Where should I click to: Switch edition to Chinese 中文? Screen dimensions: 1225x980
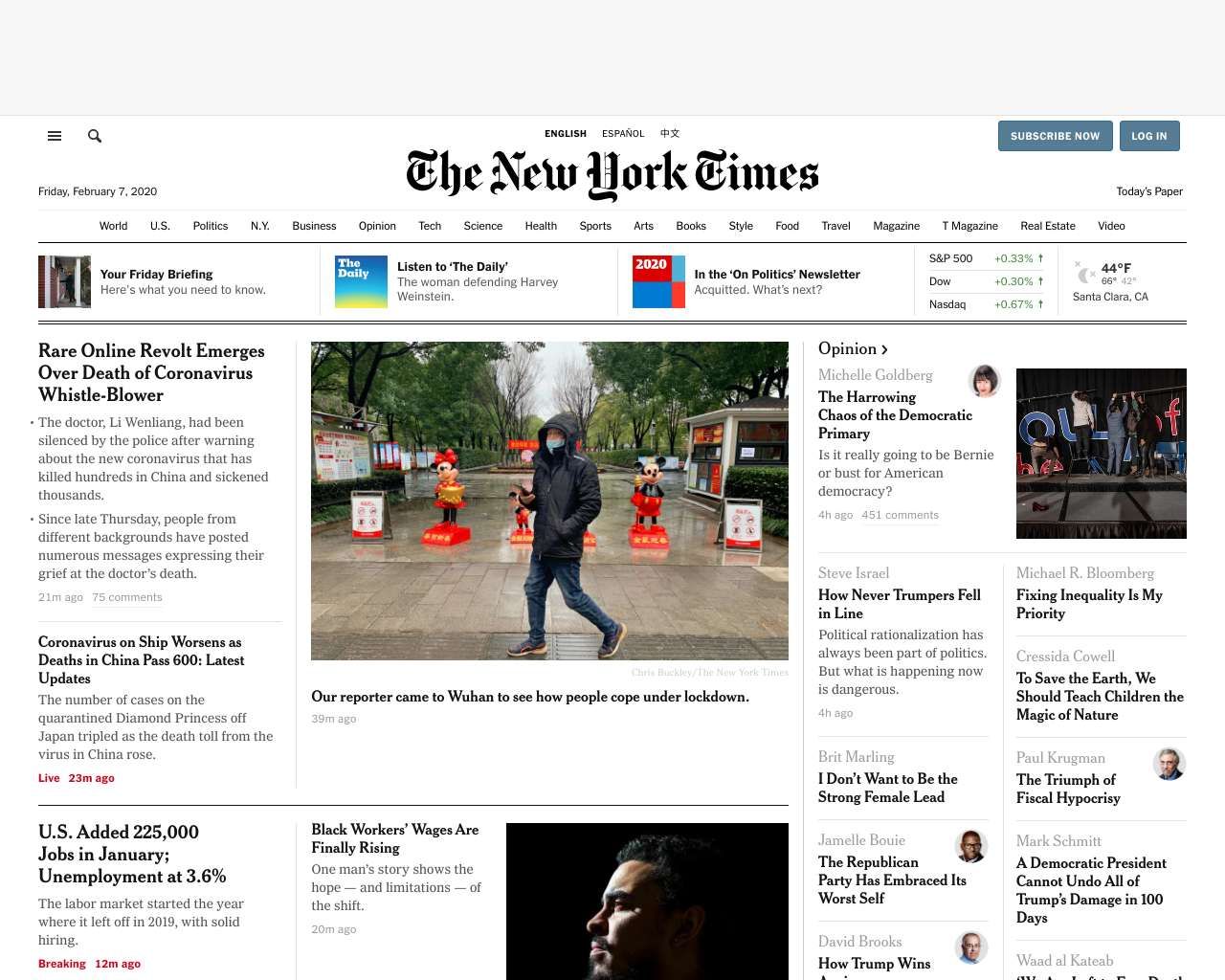tap(670, 134)
